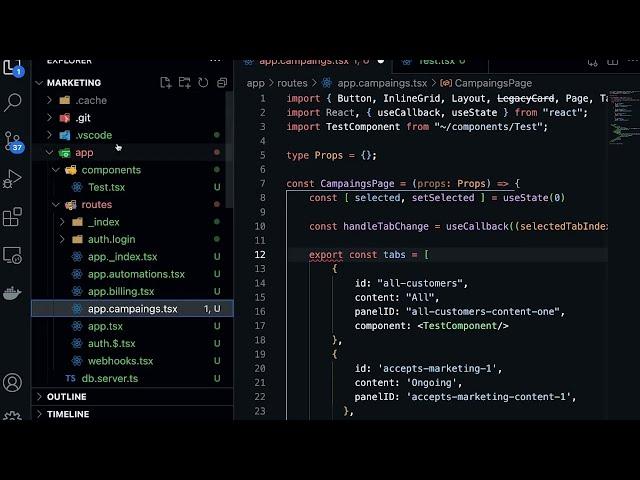This screenshot has width=640, height=480.
Task: Click the routes breadcrumb segment
Action: coord(292,83)
